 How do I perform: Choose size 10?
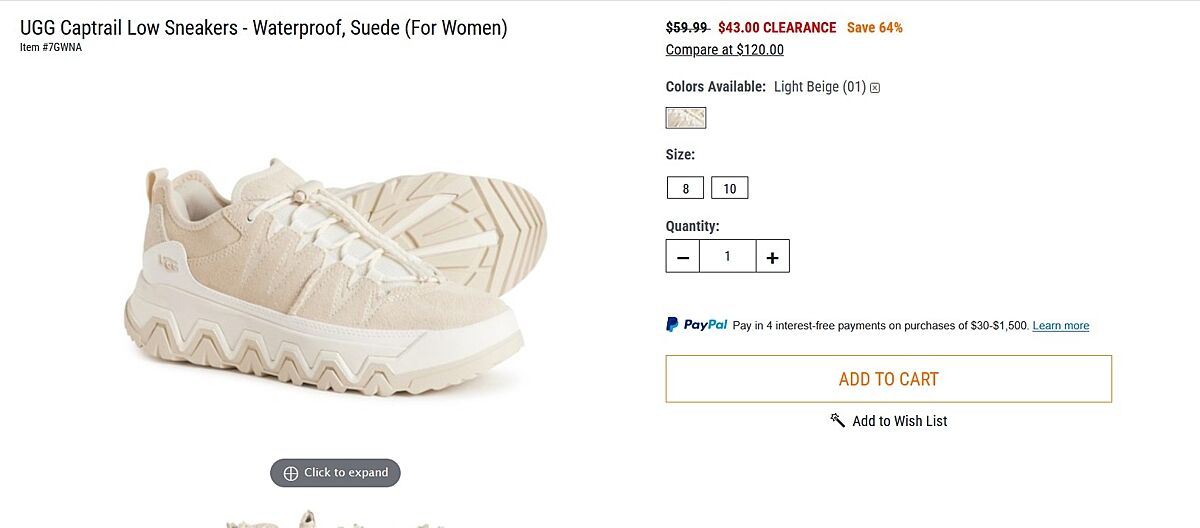tap(730, 188)
